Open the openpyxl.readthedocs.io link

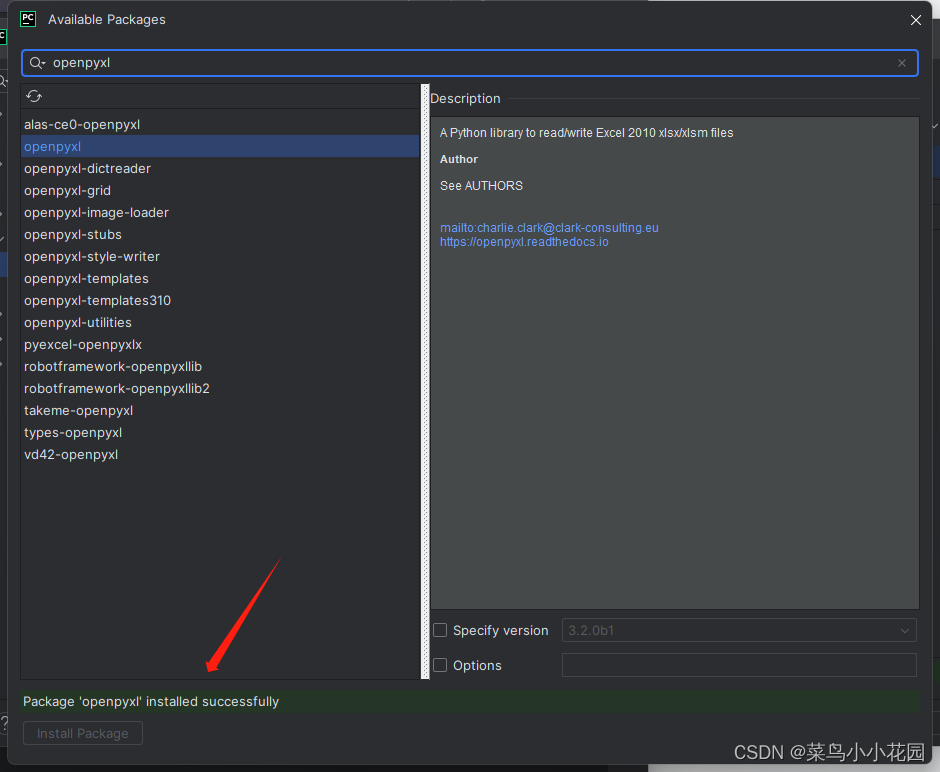pyautogui.click(x=524, y=242)
